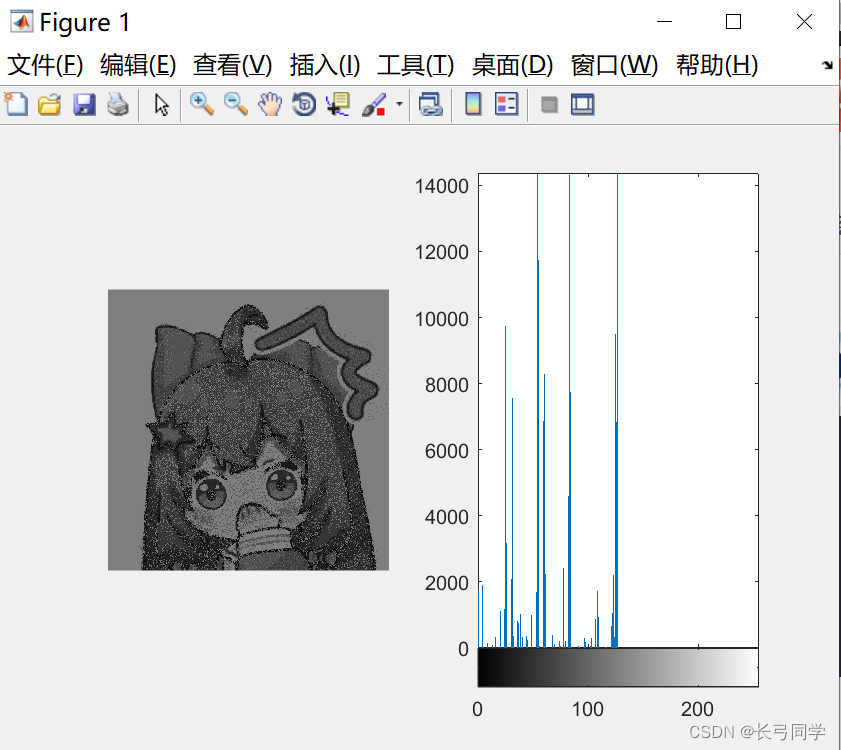Image resolution: width=841 pixels, height=750 pixels.
Task: Close the Figure 1 window
Action: point(804,22)
